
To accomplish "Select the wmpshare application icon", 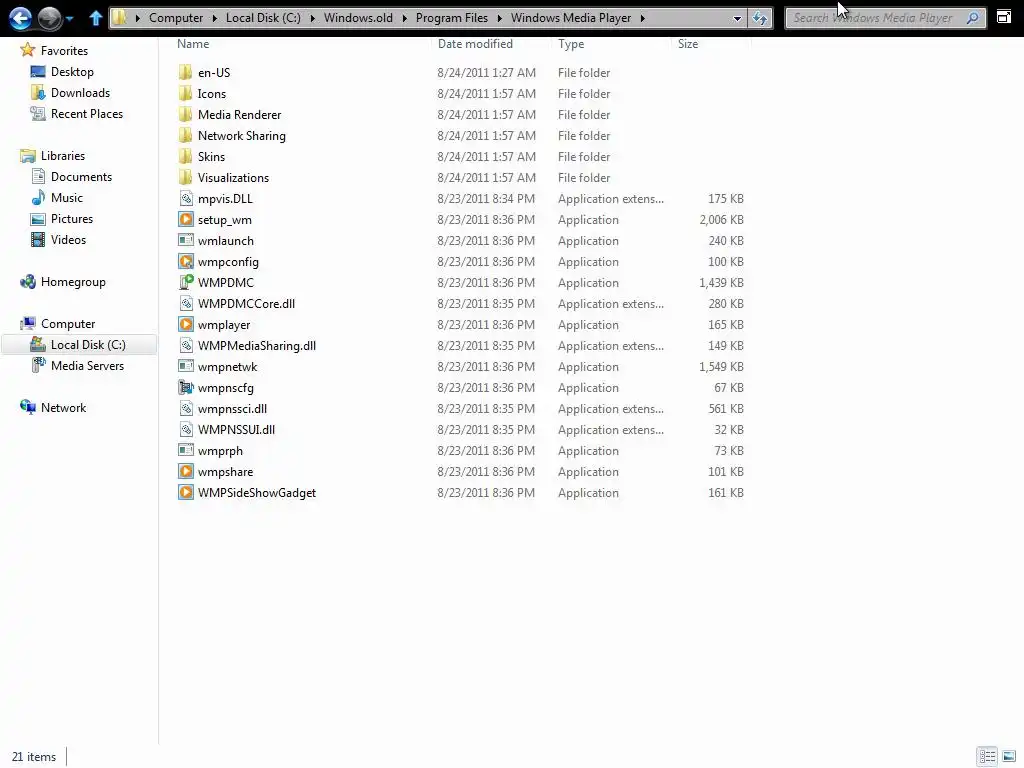I will [186, 472].
